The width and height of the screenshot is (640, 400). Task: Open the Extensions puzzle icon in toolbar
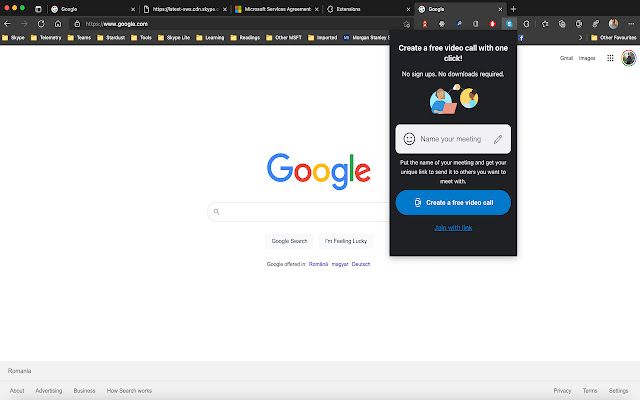coord(527,24)
